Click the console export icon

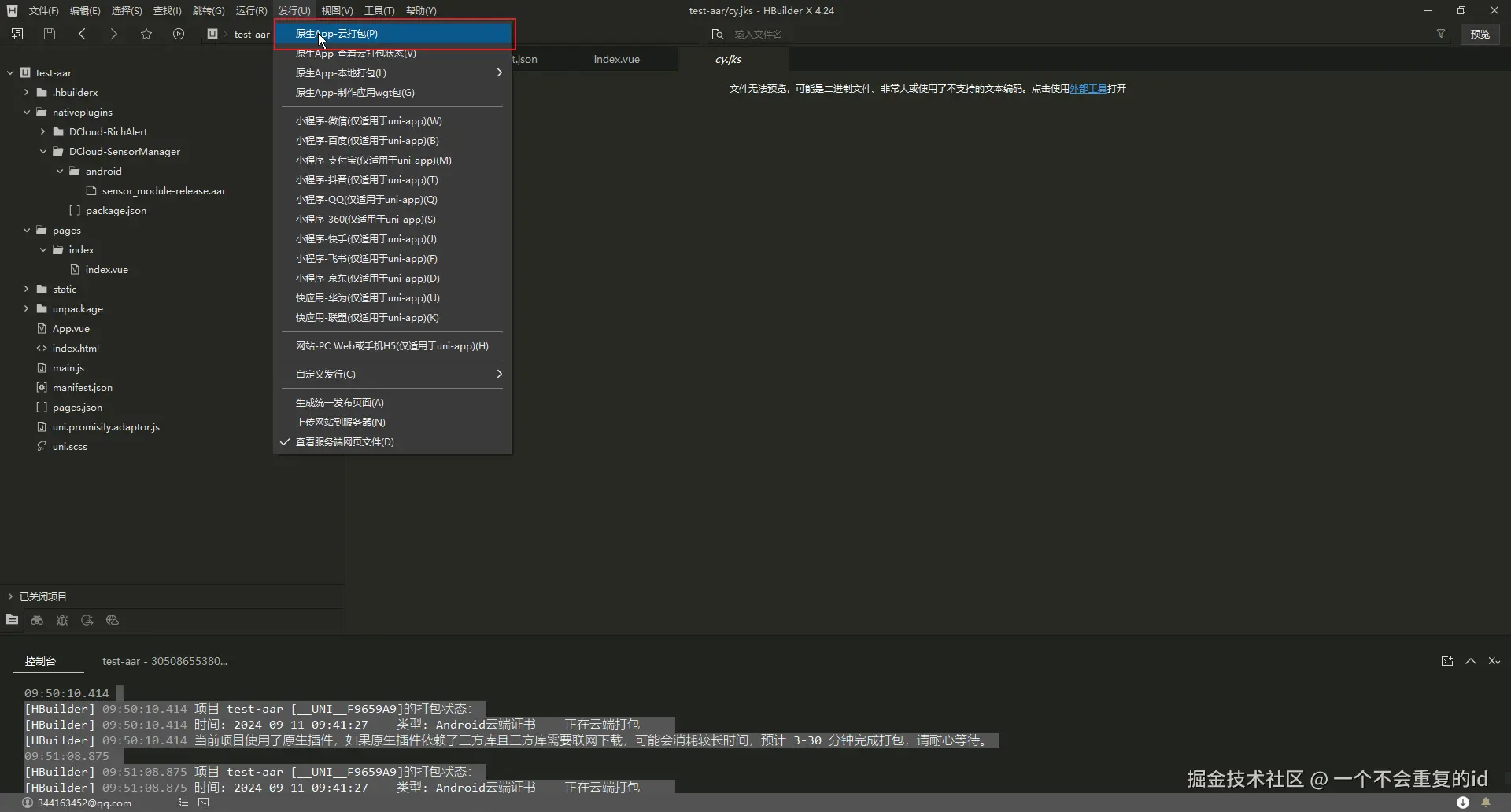coord(1447,661)
